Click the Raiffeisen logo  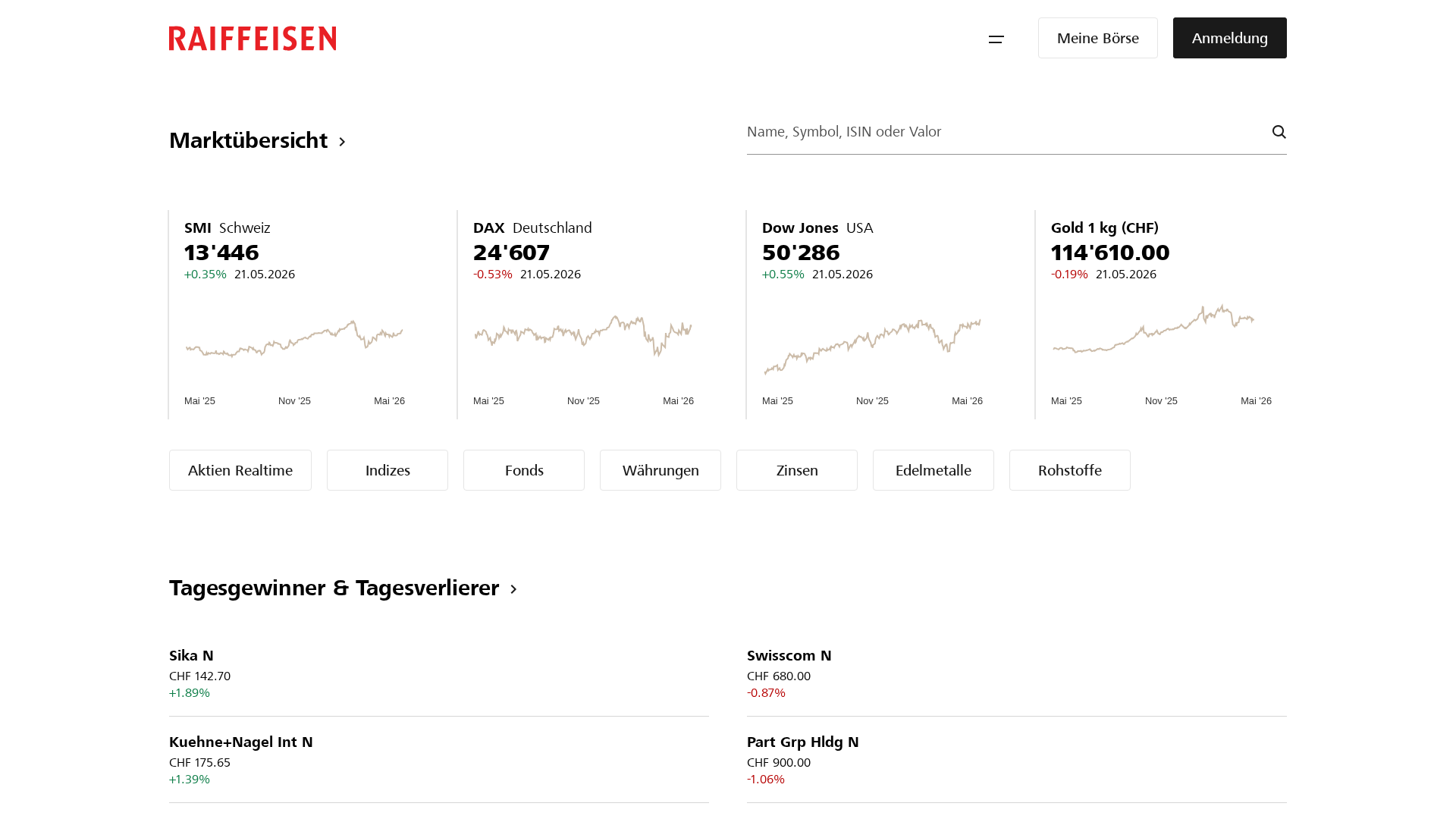click(253, 39)
